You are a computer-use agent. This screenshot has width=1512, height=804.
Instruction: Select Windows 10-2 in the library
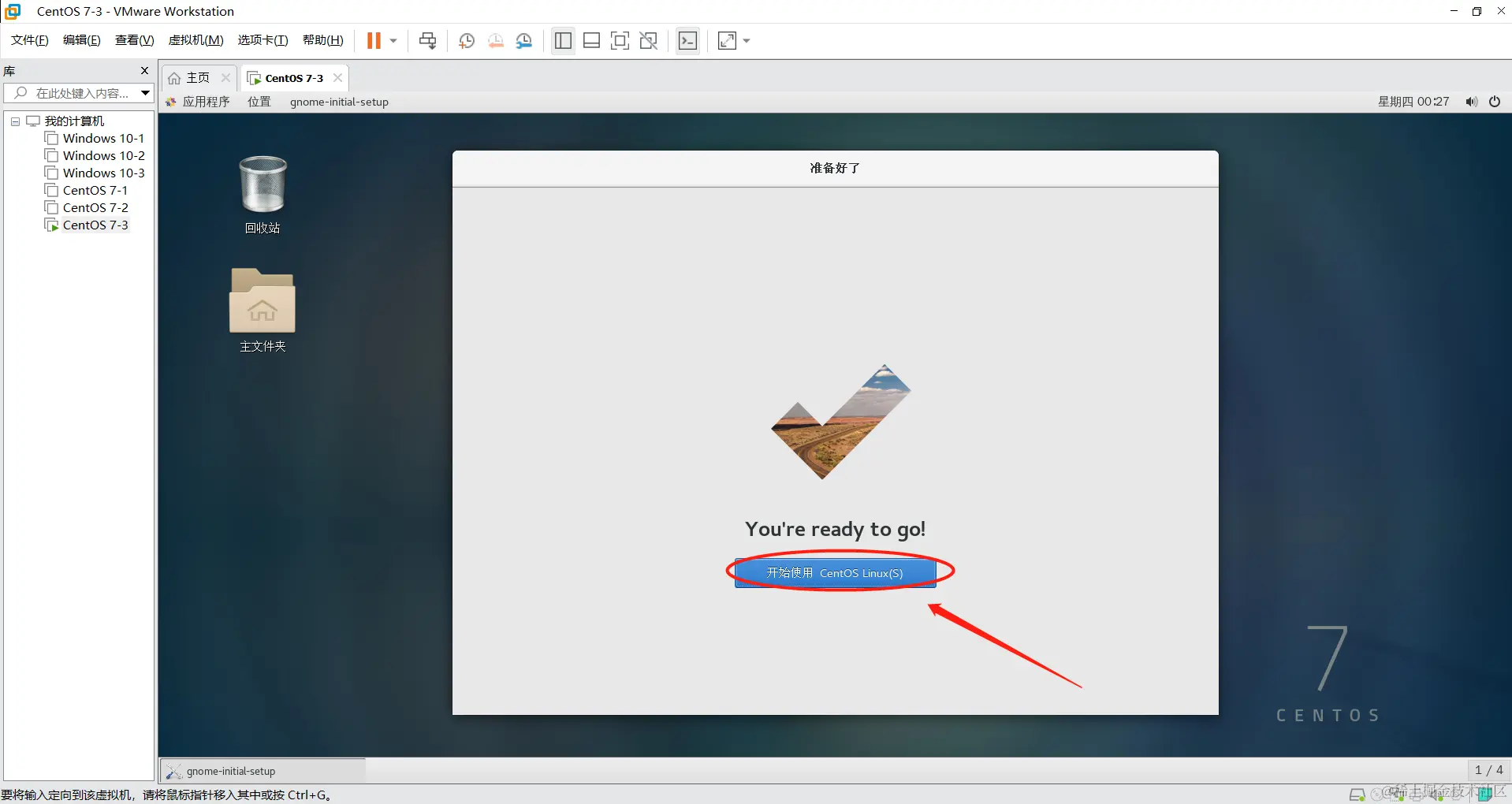click(103, 156)
